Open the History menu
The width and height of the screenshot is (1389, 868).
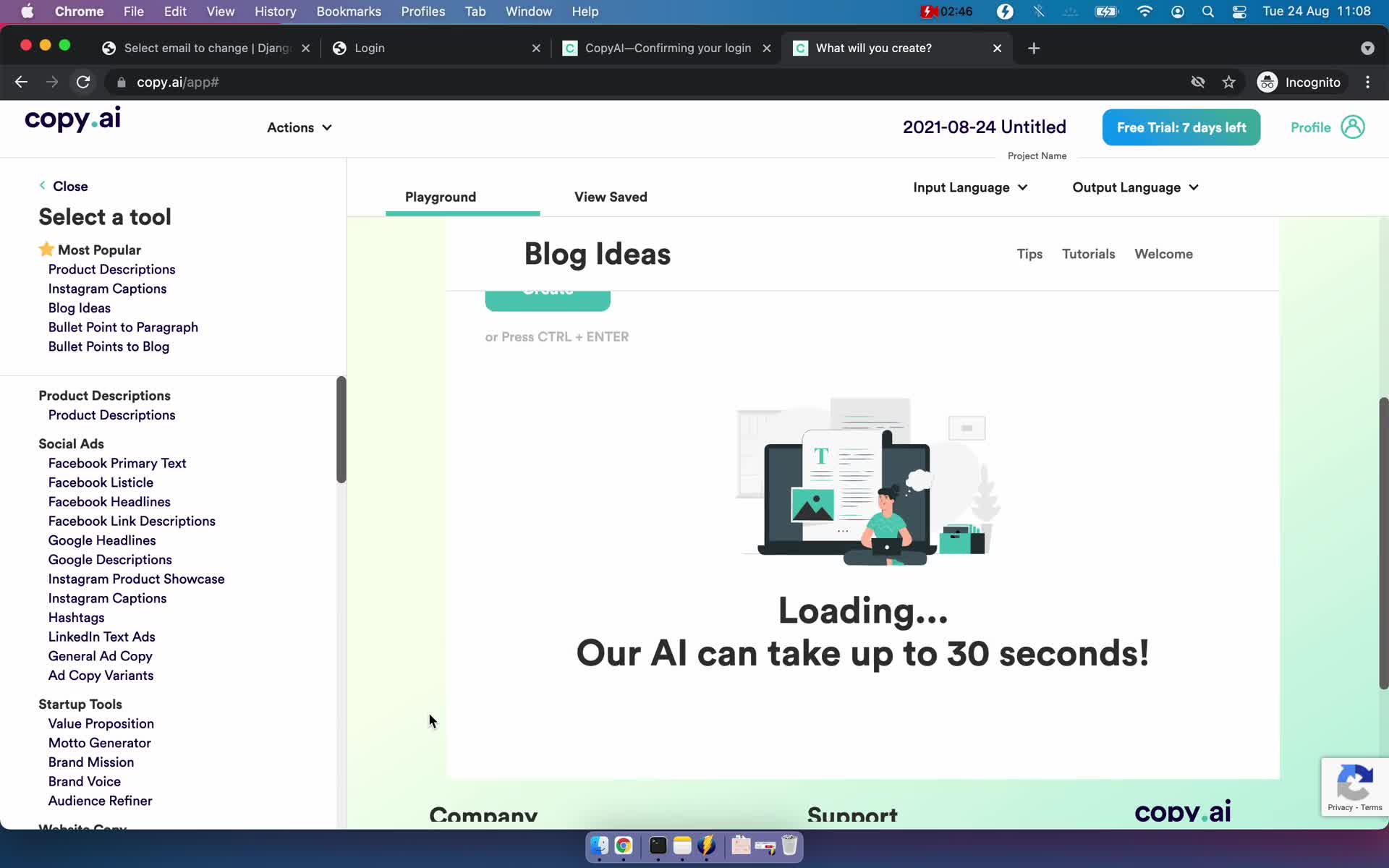275,12
